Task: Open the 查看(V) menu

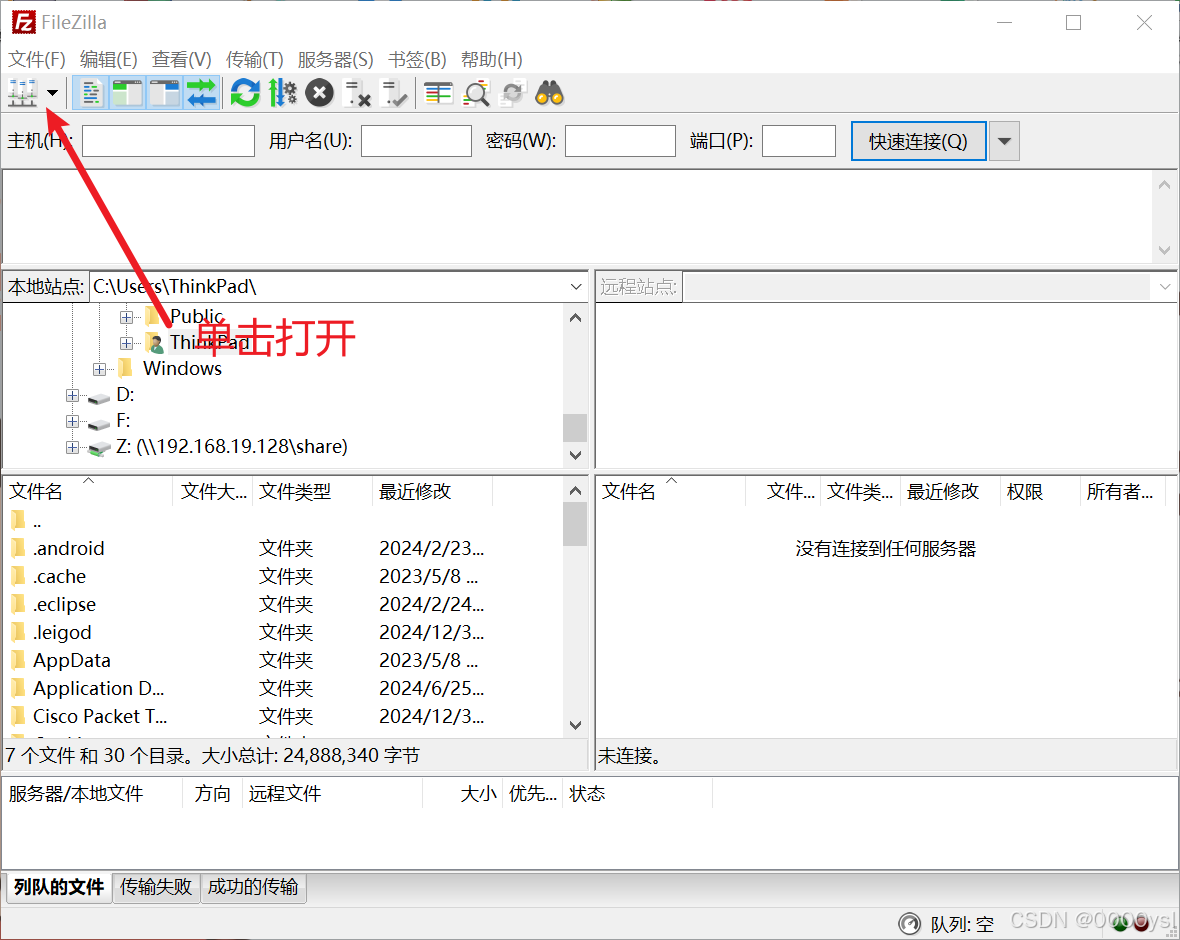Action: click(x=181, y=59)
